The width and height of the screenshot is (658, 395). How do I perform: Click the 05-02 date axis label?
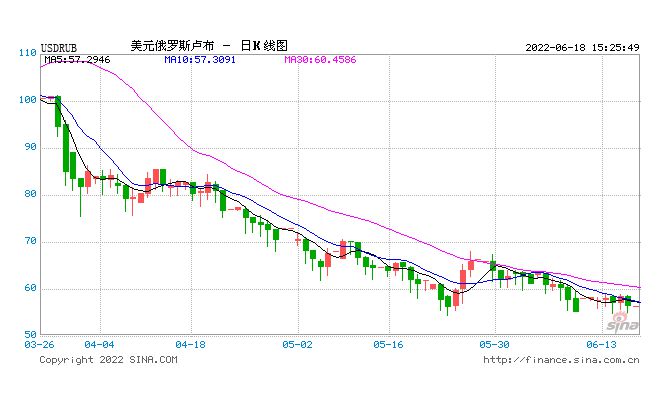[x=298, y=345]
